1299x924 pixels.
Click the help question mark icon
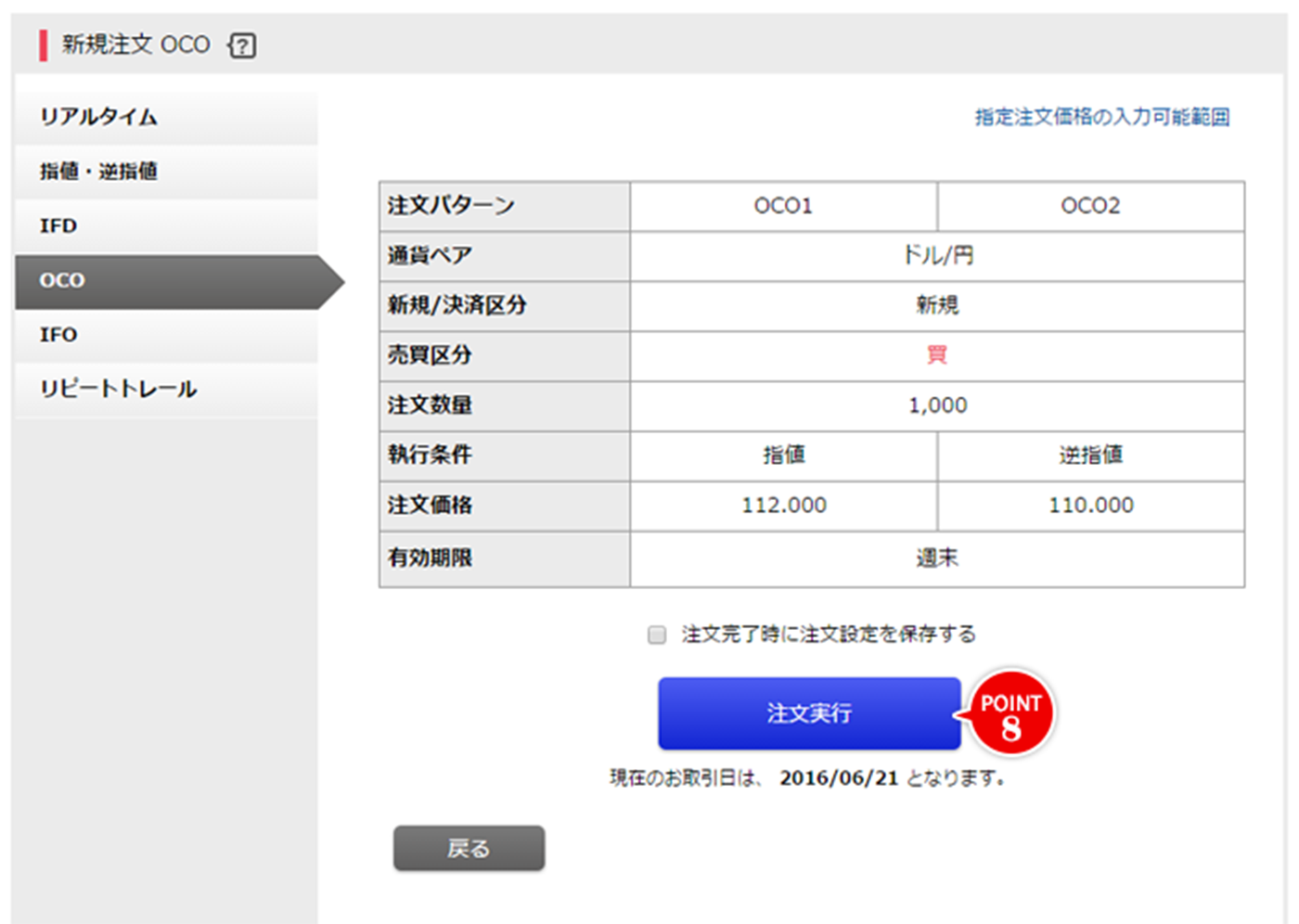coord(243,45)
